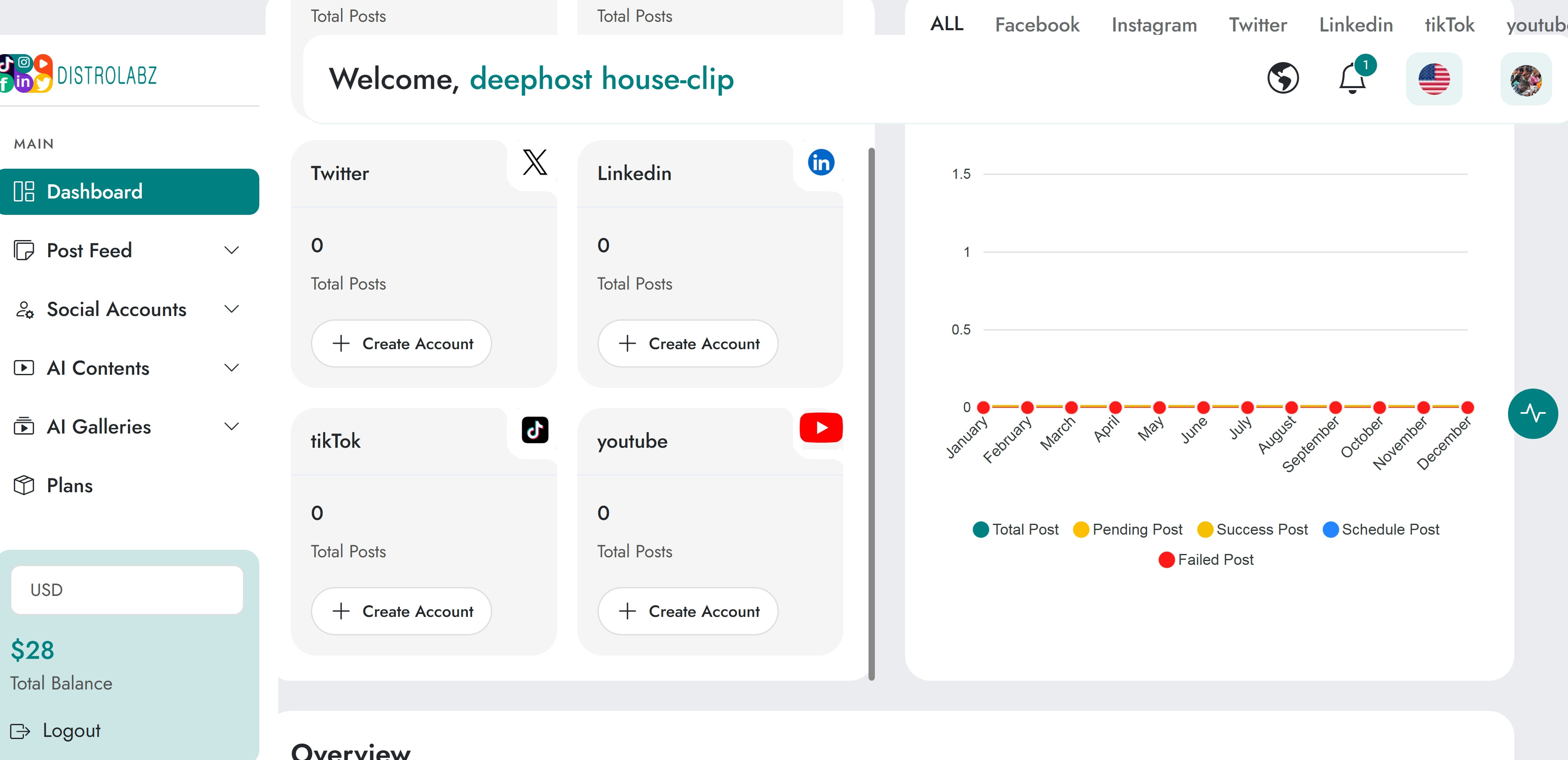Click the X Twitter card icon
Viewport: 1568px width, 760px height.
[535, 162]
